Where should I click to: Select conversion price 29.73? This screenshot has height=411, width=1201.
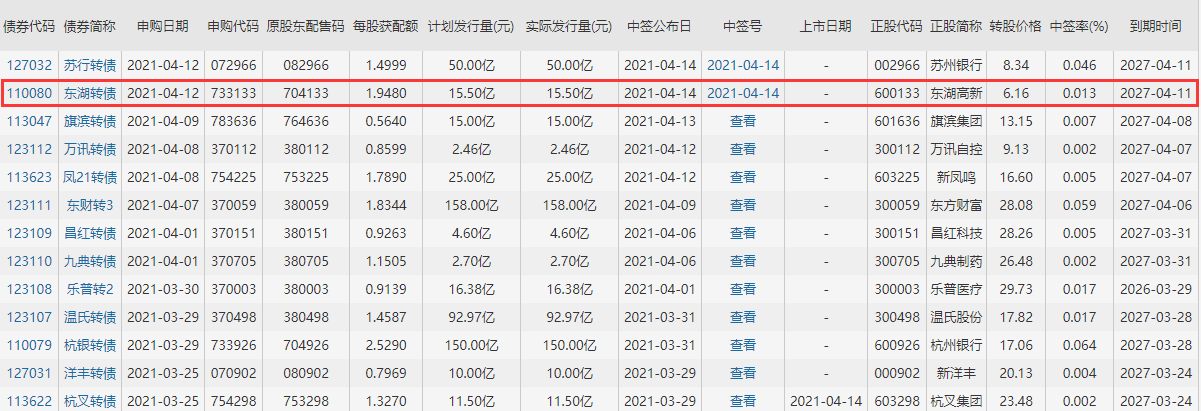(x=1015, y=289)
